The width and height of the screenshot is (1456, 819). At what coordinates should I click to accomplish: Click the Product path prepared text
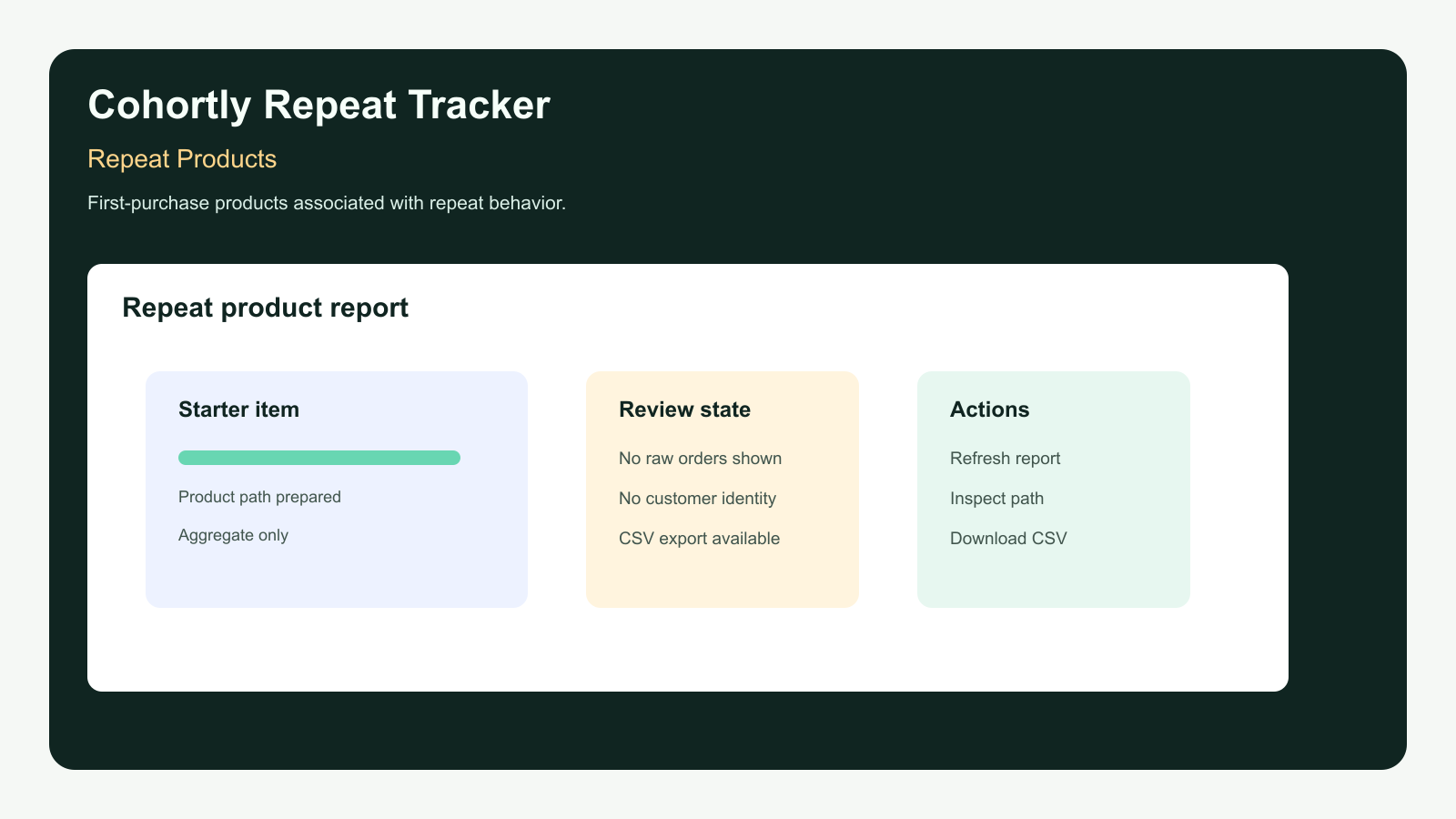click(x=259, y=497)
